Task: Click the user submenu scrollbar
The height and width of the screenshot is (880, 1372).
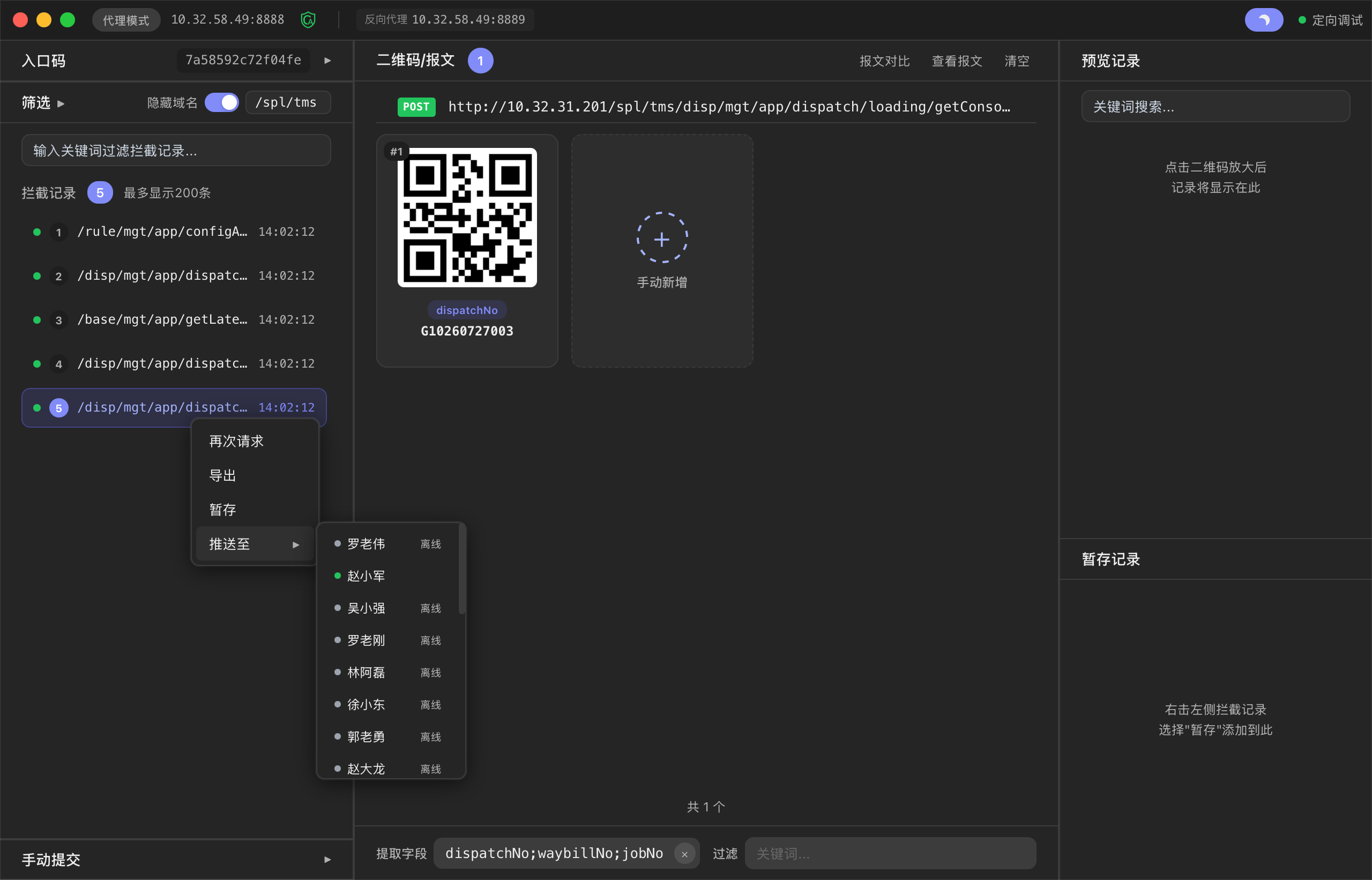Action: pyautogui.click(x=463, y=570)
